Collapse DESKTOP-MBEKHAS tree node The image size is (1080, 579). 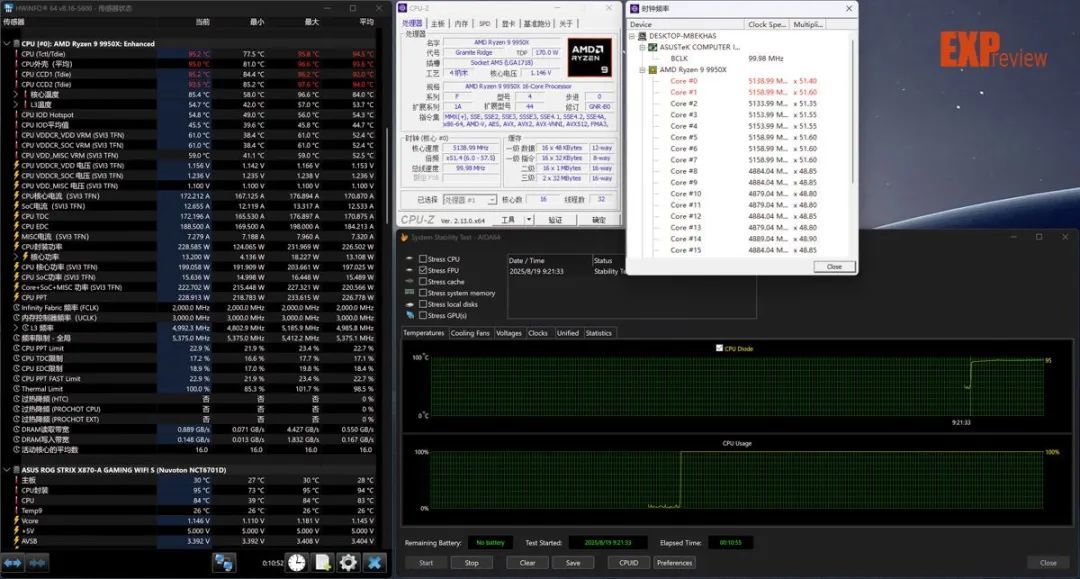coord(632,36)
